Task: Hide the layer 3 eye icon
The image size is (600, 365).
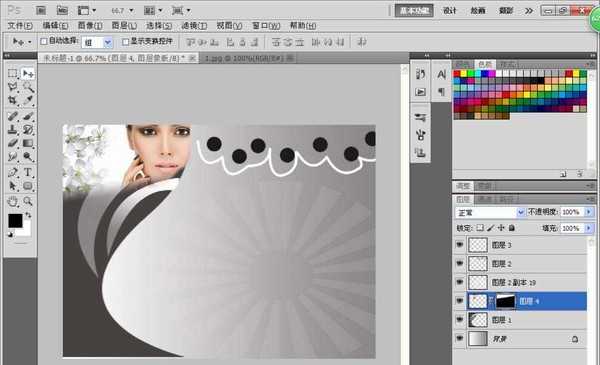Action: coord(460,244)
